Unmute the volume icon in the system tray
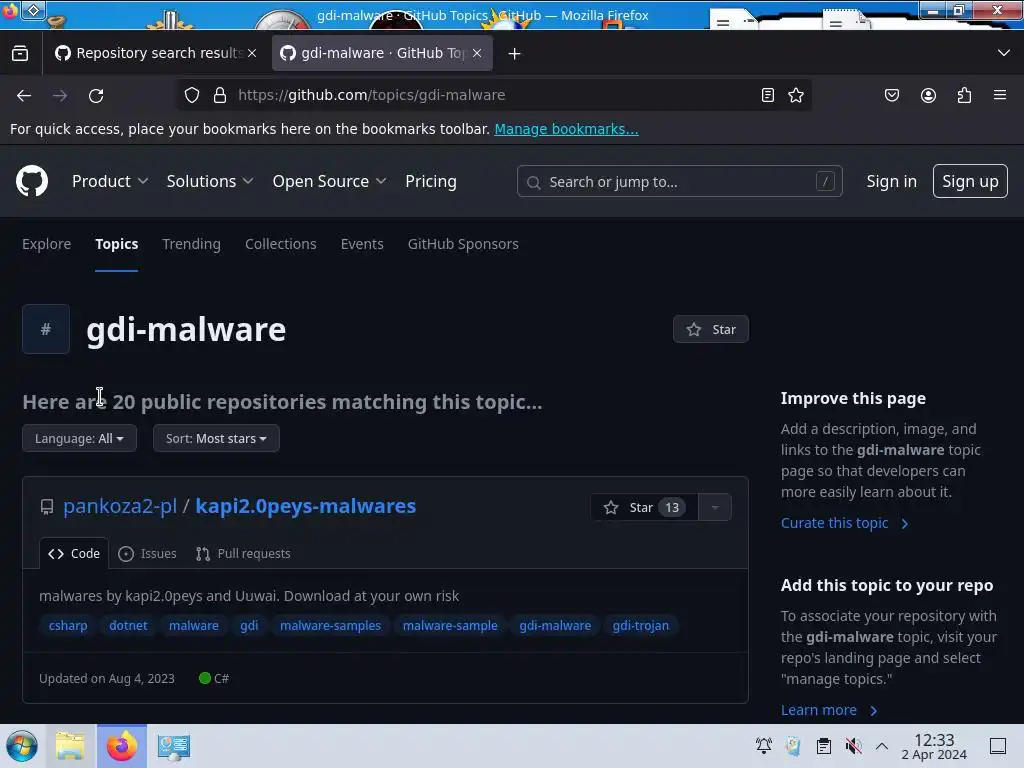1024x768 pixels. (854, 746)
